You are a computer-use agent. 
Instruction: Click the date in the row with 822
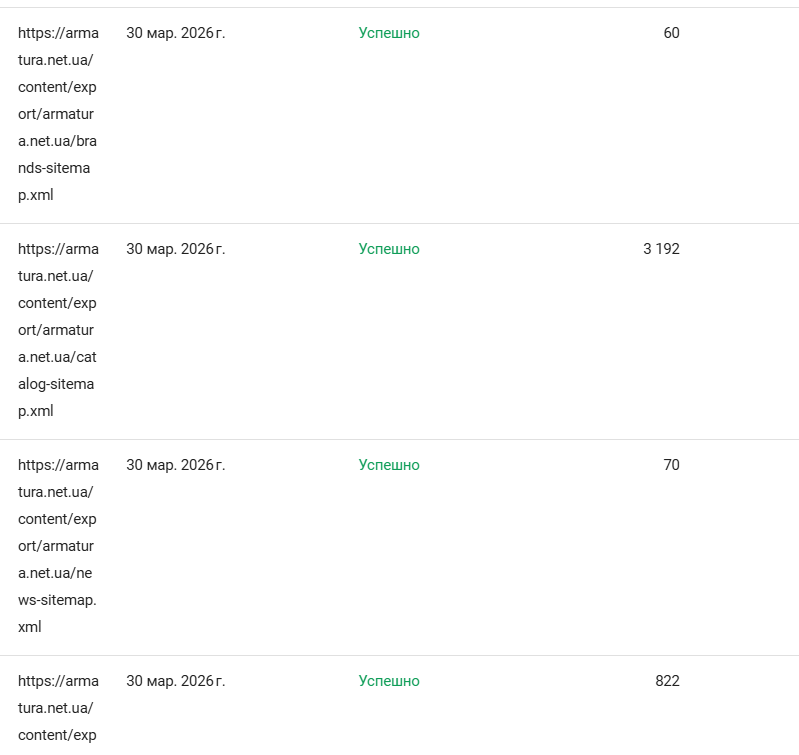coord(176,681)
